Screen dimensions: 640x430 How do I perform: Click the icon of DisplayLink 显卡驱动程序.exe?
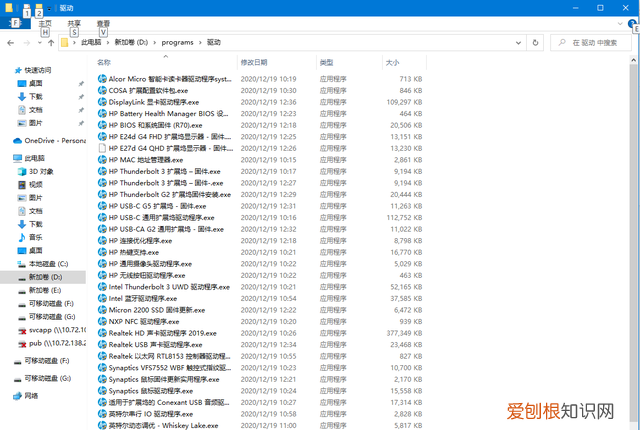[x=102, y=102]
